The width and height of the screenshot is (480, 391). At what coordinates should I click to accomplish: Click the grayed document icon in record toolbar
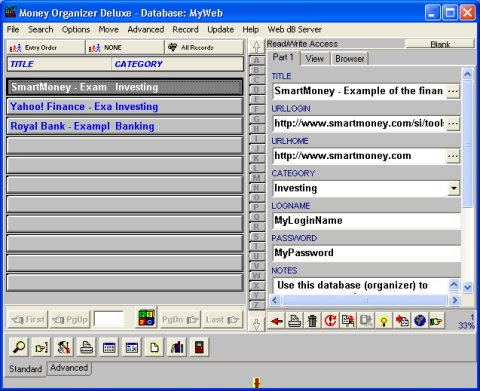366,321
